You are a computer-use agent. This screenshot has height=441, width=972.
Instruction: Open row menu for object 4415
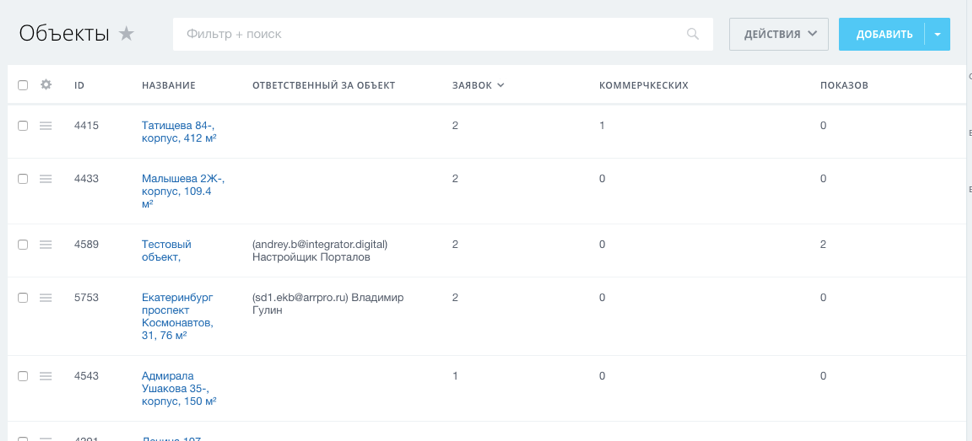46,125
